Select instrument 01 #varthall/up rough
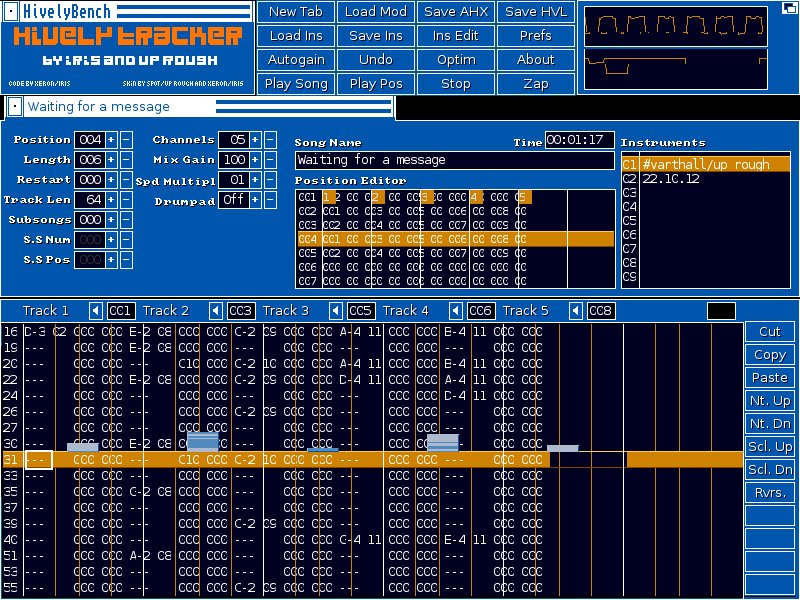The image size is (800, 600). (x=706, y=164)
